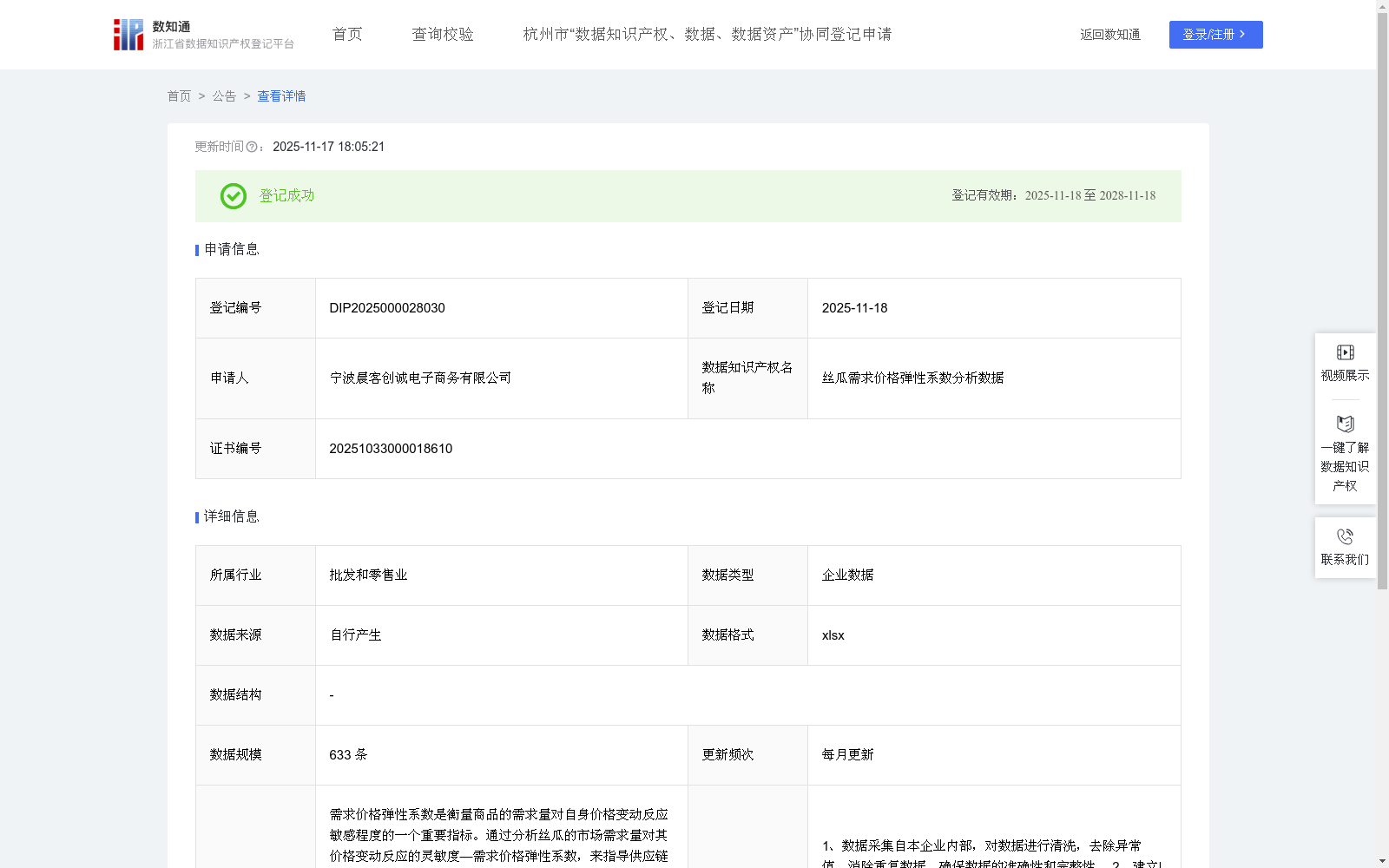Screen dimensions: 1389x868
Task: Click the 数知通 platform logo
Action: 128,34
